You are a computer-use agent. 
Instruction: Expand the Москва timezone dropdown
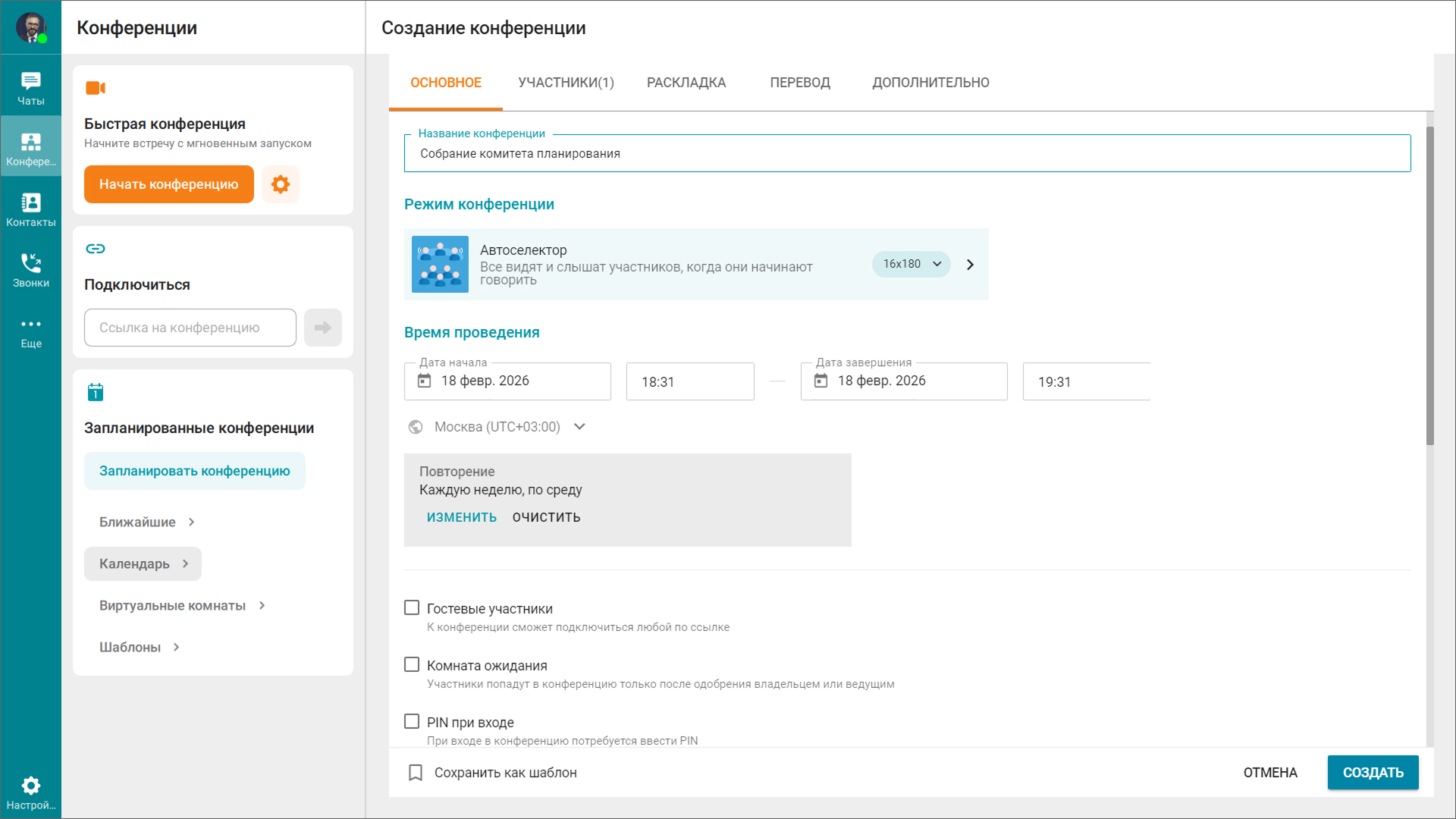579,427
